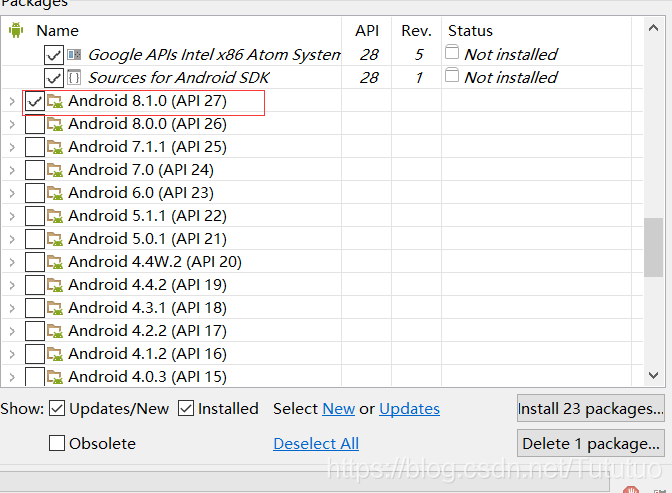Enable the Obsolete packages filter
Screen dimensions: 672x493
pyautogui.click(x=57, y=443)
